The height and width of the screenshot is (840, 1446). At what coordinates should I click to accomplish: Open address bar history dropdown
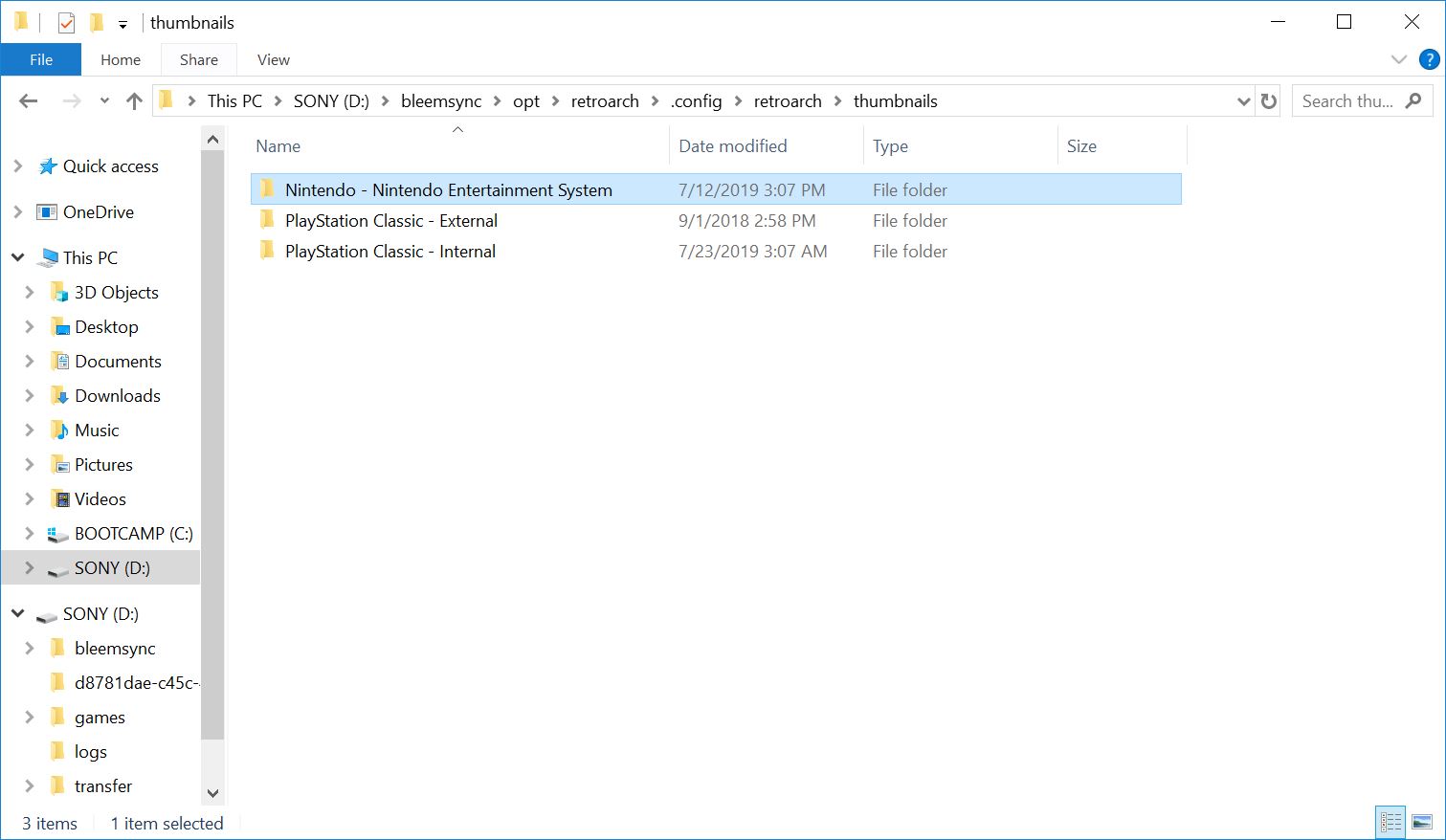[1243, 101]
